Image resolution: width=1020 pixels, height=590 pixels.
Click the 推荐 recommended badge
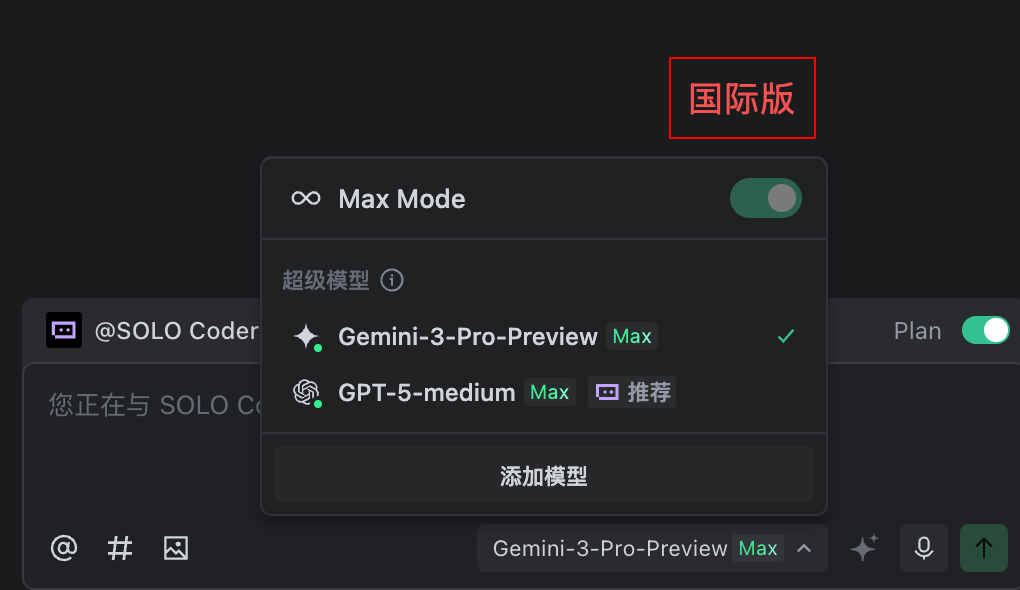click(632, 392)
